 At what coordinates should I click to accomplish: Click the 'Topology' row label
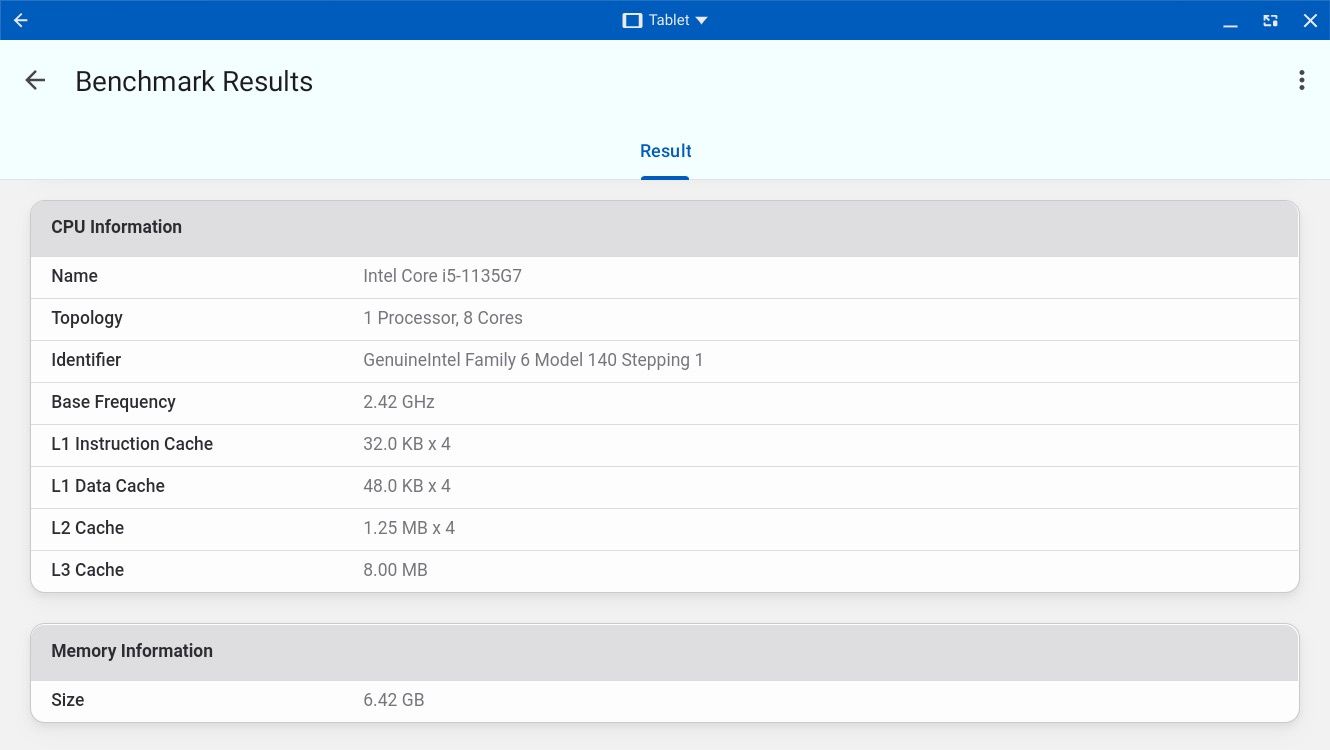pyautogui.click(x=87, y=318)
